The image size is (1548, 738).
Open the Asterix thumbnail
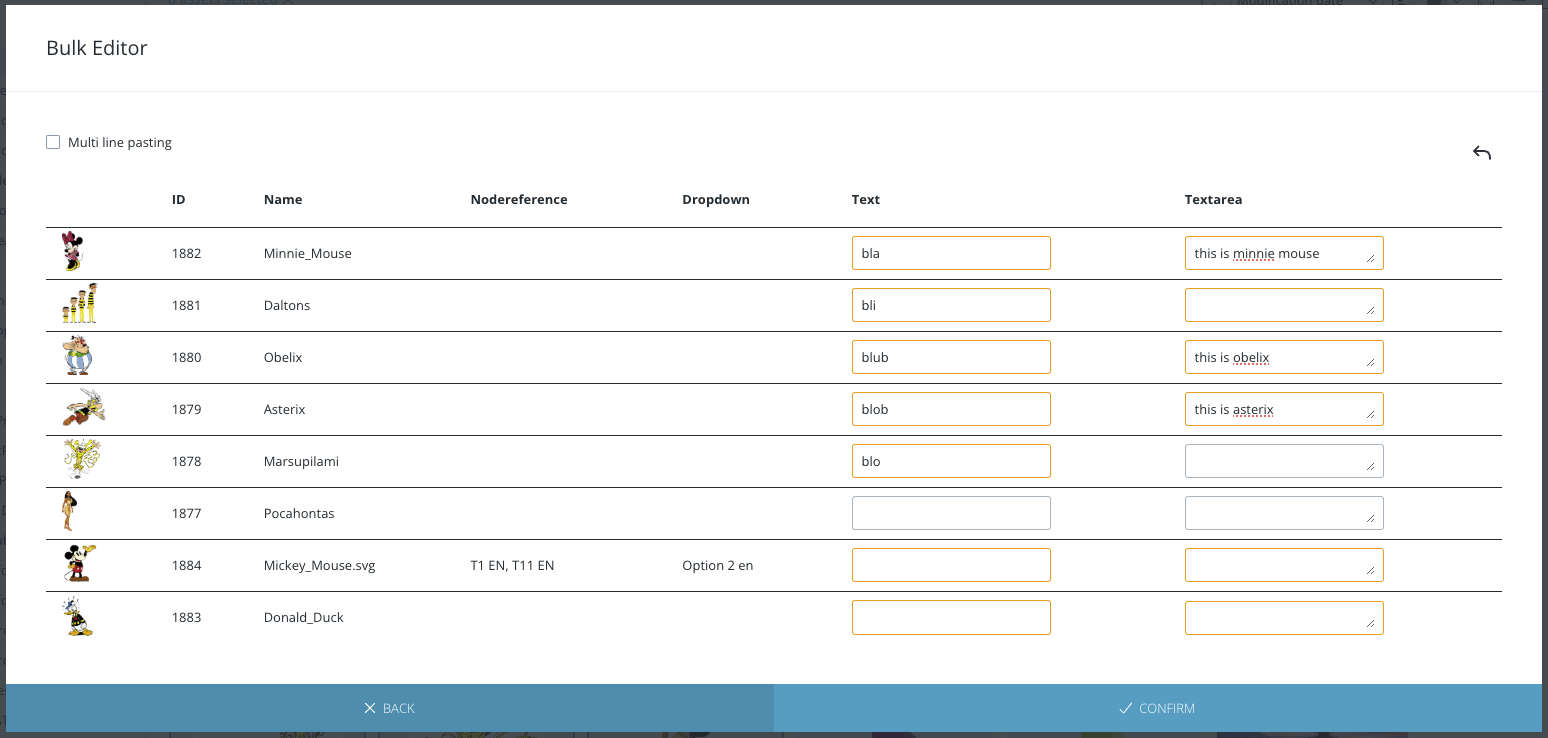coord(84,408)
